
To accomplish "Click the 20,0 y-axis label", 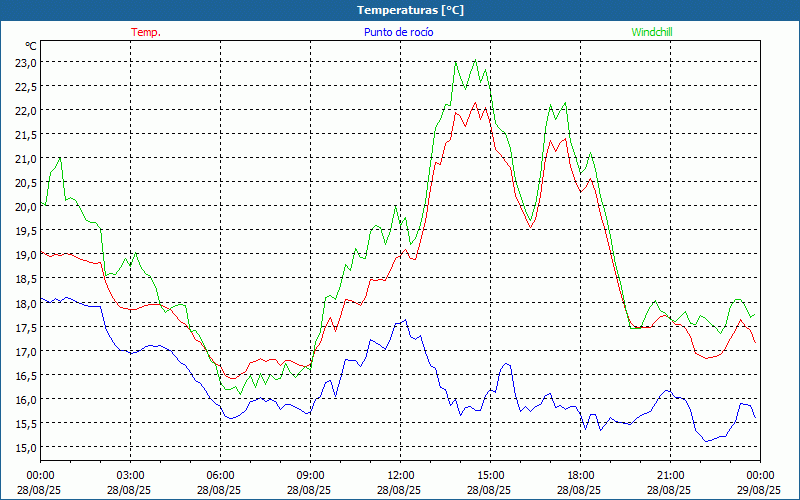I will tap(26, 207).
